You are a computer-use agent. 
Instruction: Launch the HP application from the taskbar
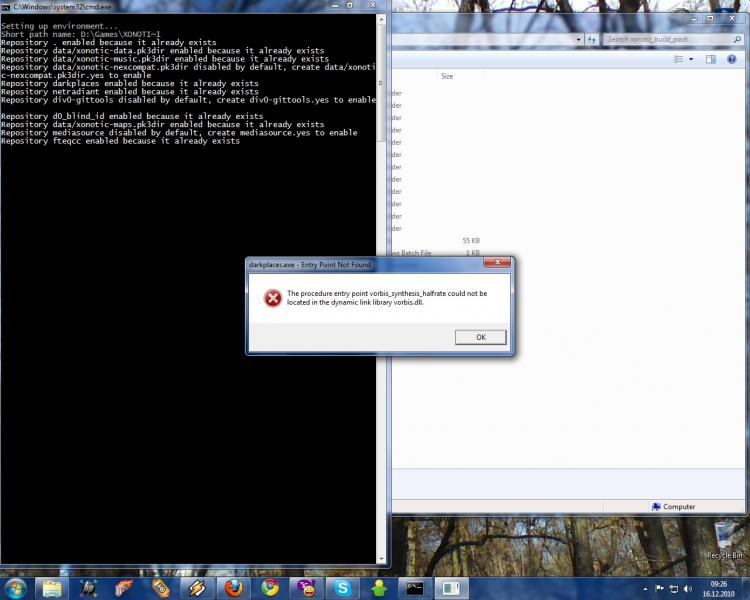88,588
